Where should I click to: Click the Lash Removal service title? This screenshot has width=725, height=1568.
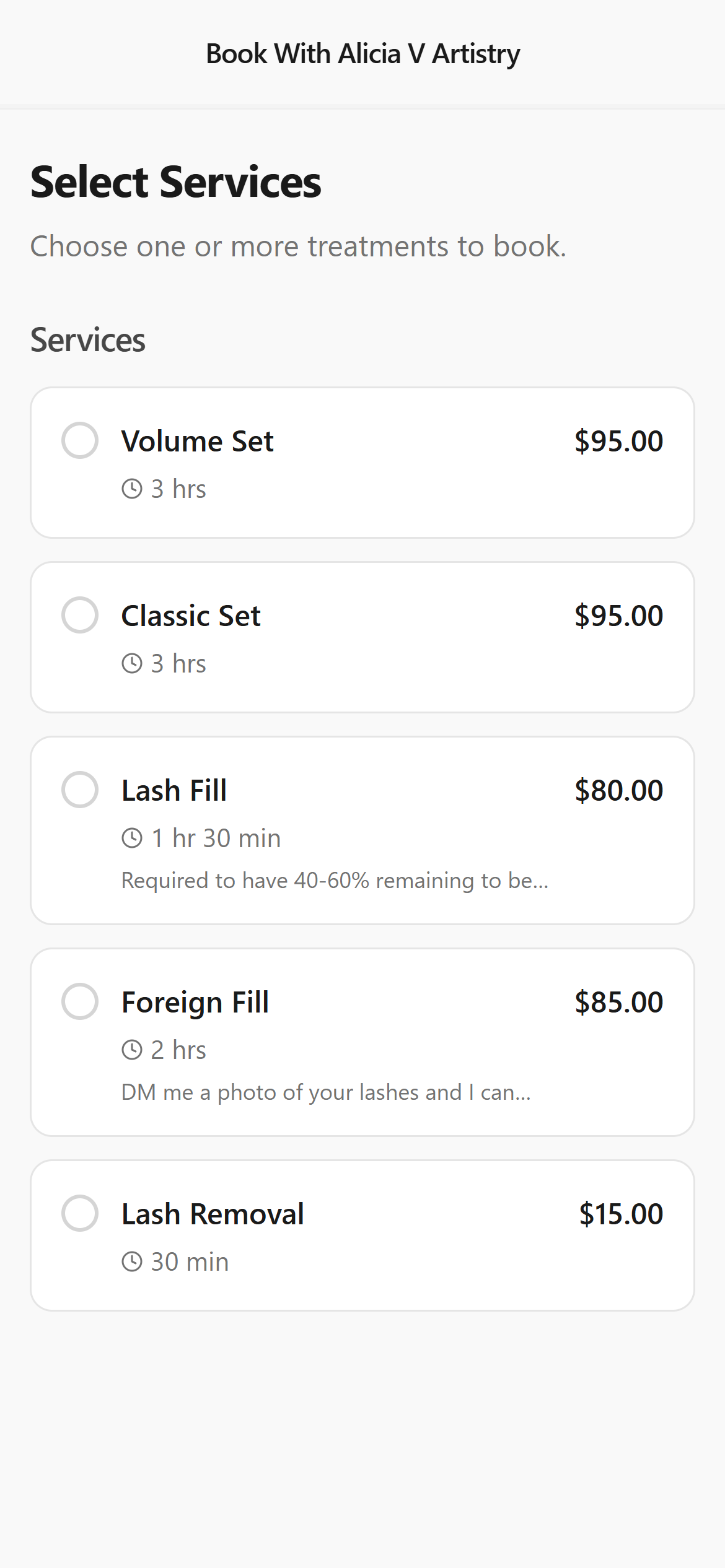point(213,1214)
